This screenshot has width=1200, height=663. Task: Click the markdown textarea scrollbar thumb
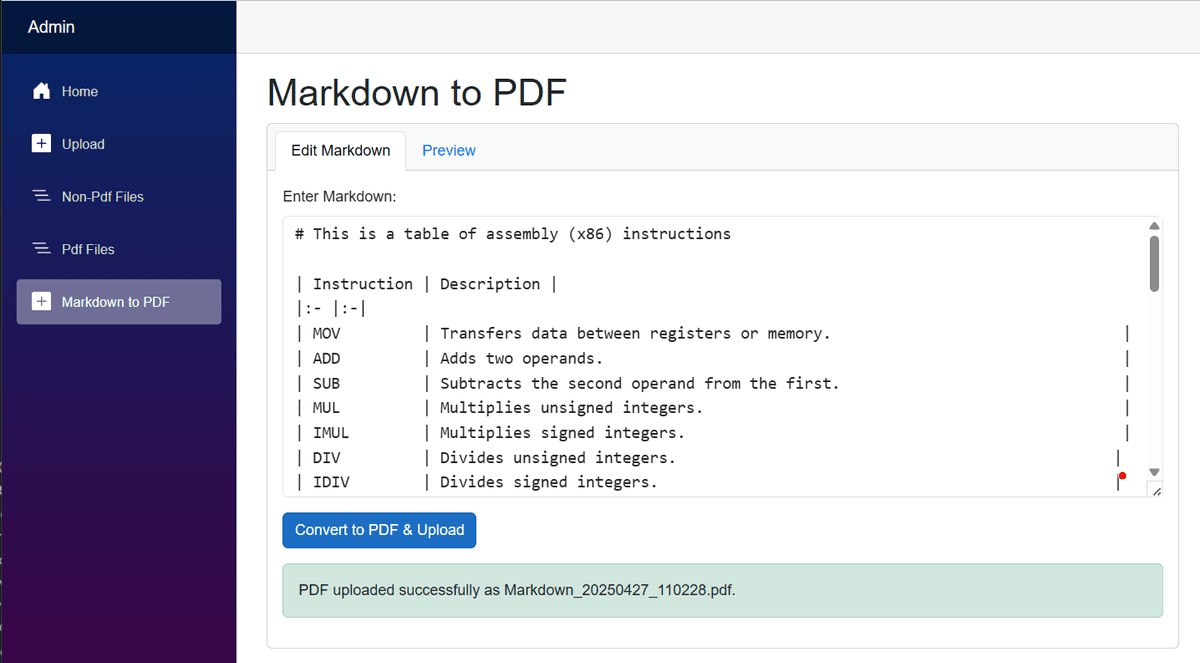click(1154, 264)
